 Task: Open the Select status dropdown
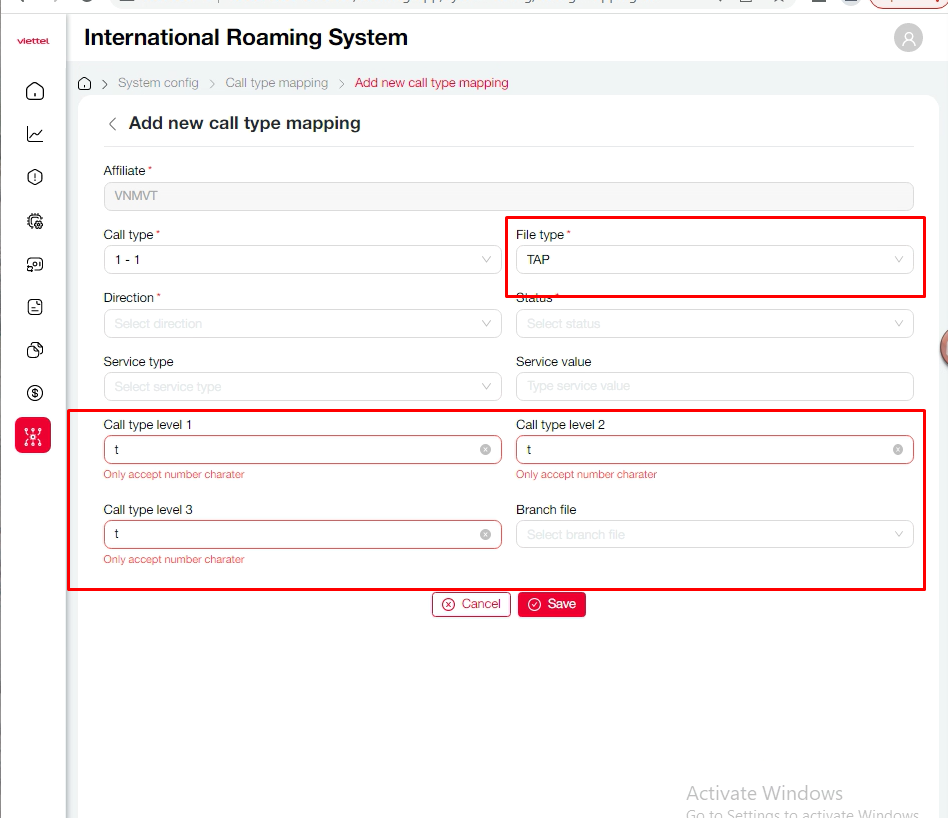(714, 324)
